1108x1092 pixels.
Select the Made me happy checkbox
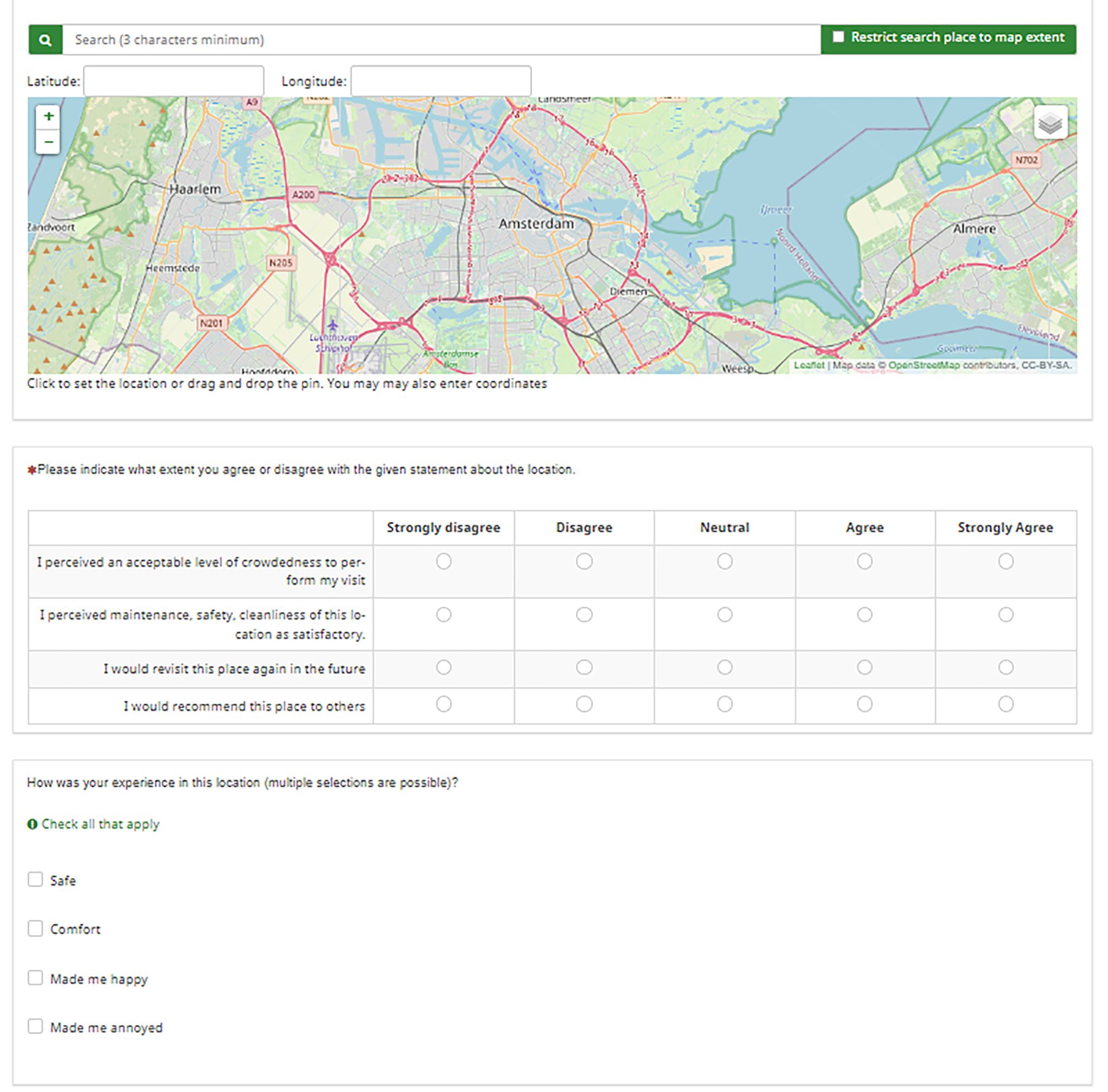click(36, 978)
